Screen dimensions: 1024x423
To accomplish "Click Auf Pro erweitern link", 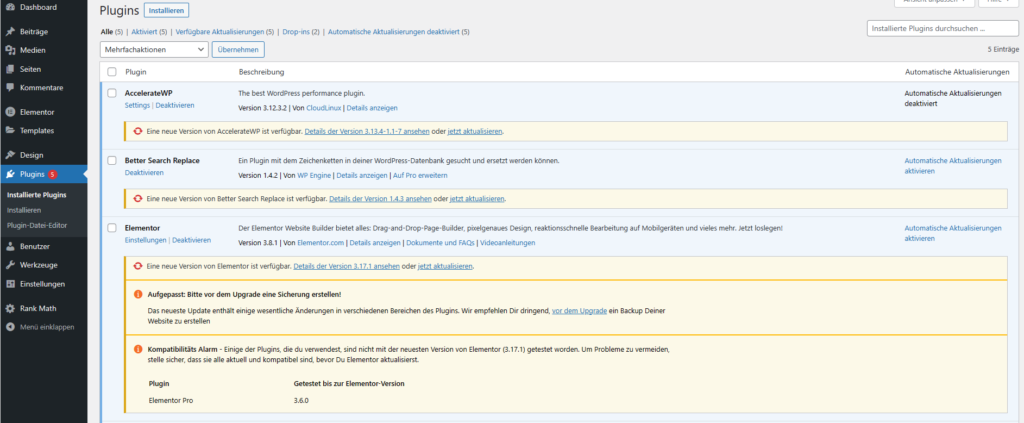I will [x=420, y=175].
